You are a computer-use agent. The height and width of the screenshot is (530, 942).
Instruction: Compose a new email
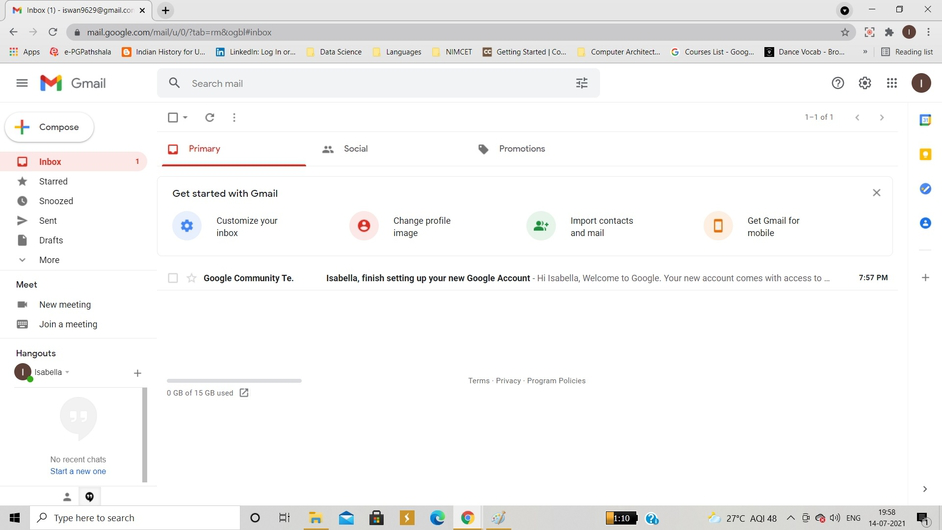[49, 127]
